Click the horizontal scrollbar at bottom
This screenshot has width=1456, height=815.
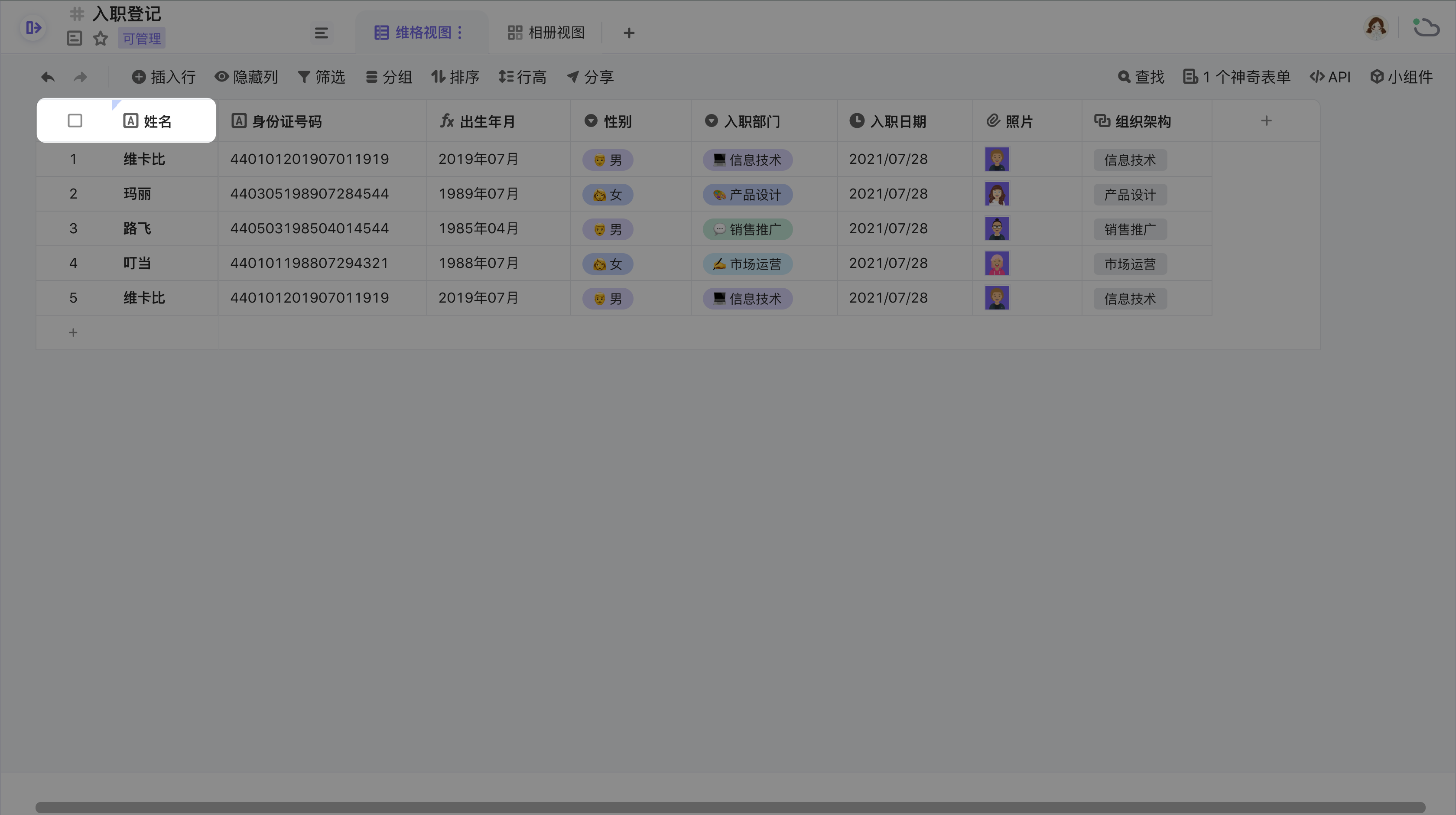pyautogui.click(x=730, y=807)
